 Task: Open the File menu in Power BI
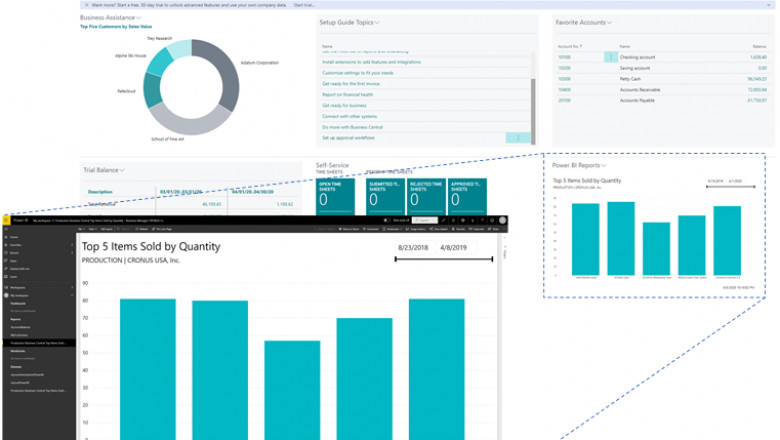[82, 229]
